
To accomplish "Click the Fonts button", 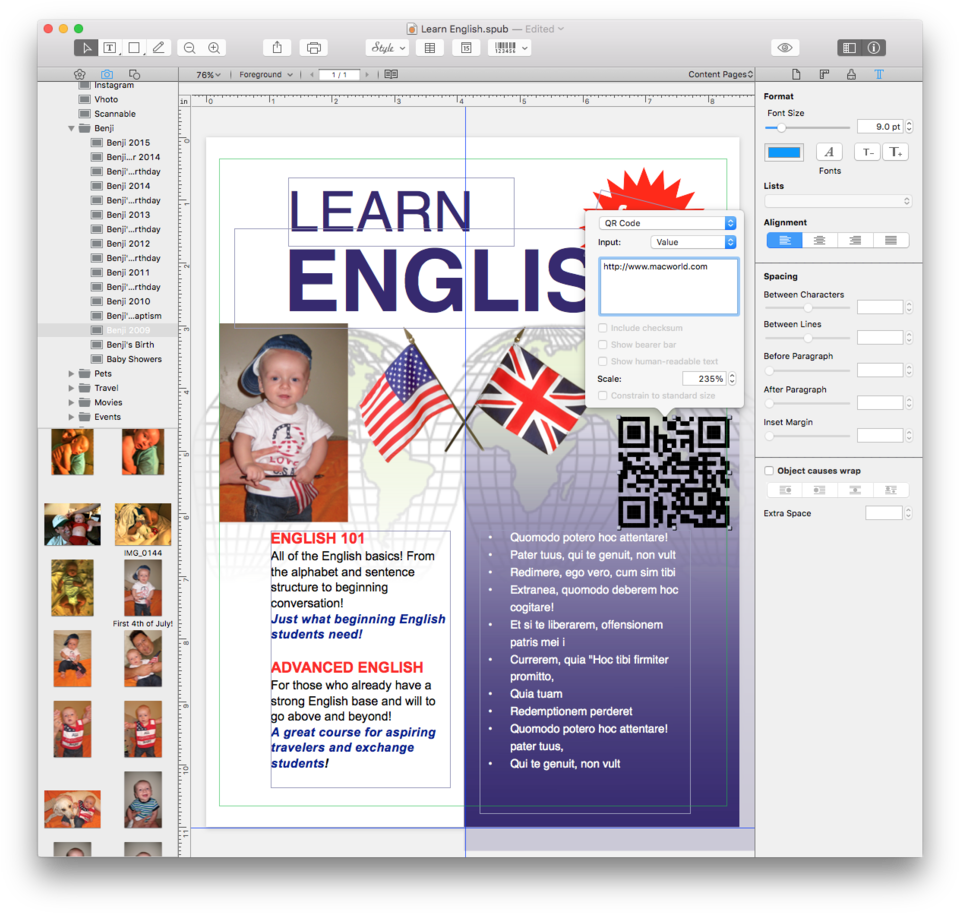I will click(x=829, y=152).
